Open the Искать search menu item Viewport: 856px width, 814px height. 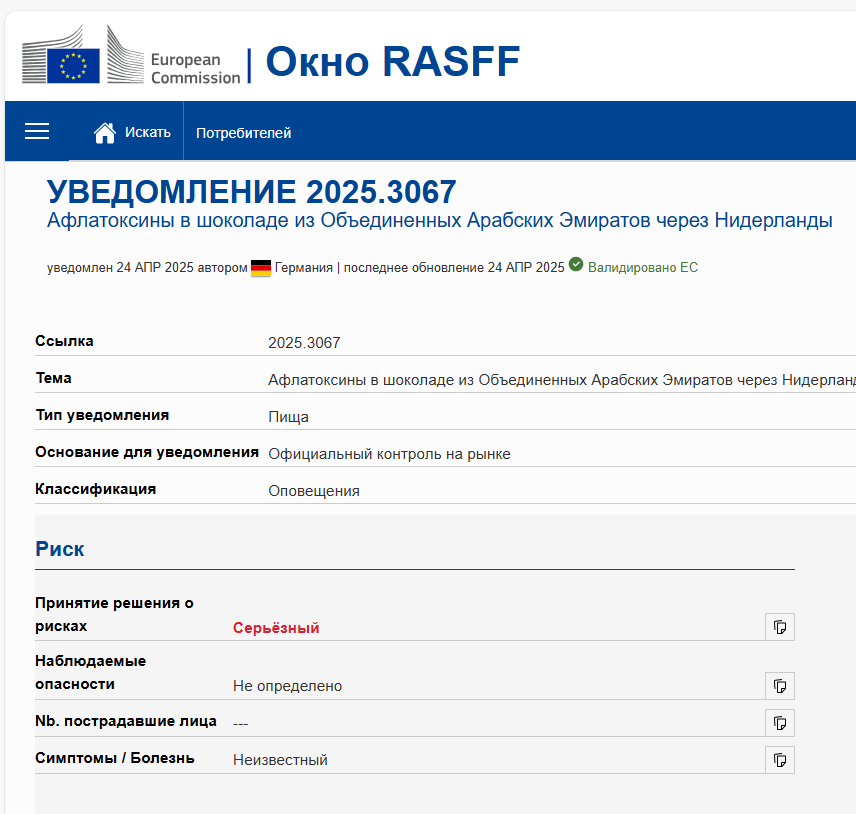[x=147, y=132]
